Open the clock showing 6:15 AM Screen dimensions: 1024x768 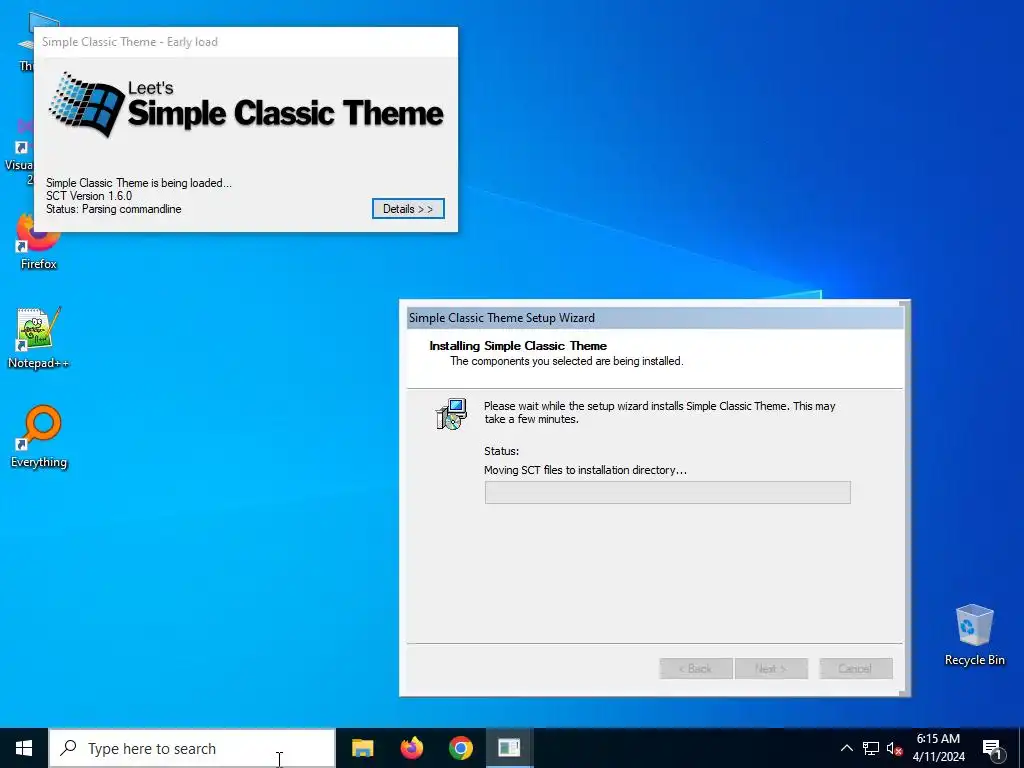tap(938, 748)
